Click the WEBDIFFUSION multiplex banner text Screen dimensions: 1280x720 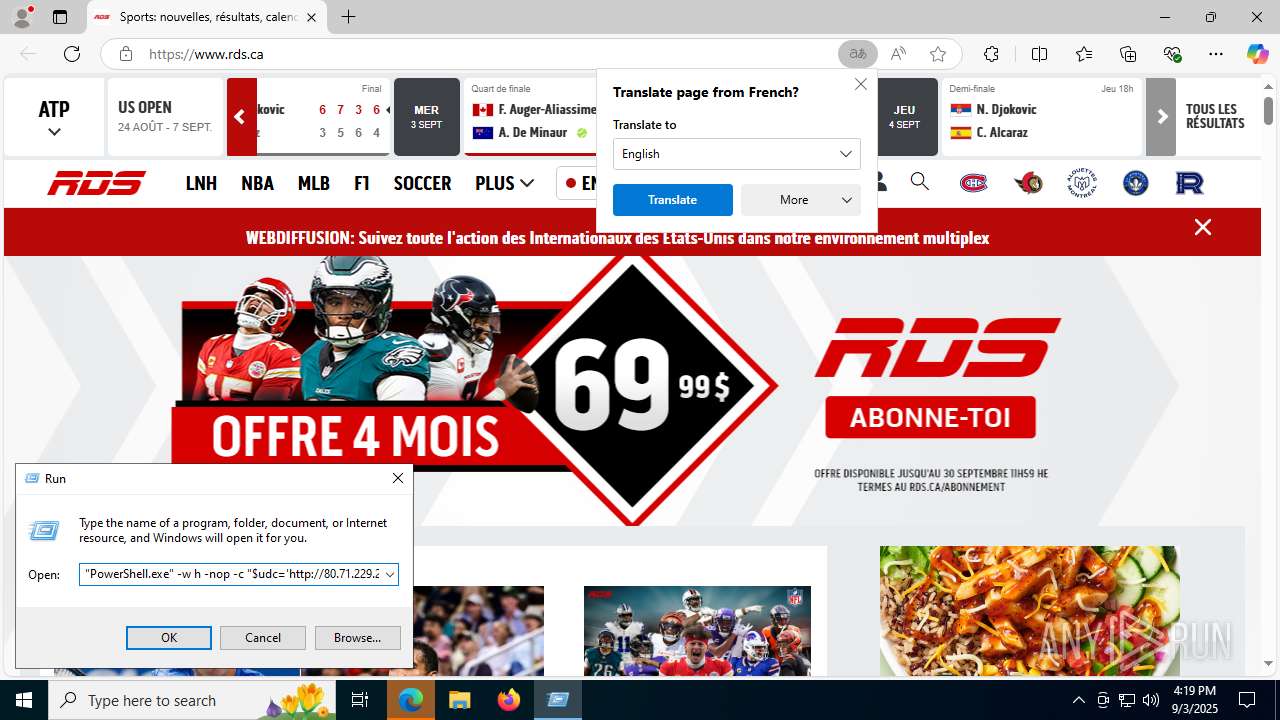pos(617,238)
